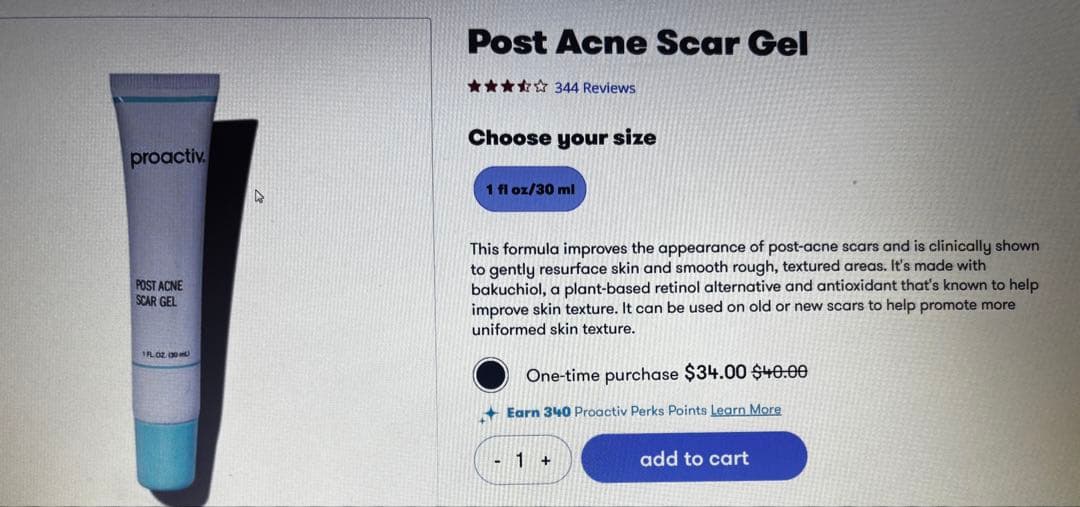The image size is (1080, 507).
Task: Click the $34.00 sale price
Action: click(715, 373)
